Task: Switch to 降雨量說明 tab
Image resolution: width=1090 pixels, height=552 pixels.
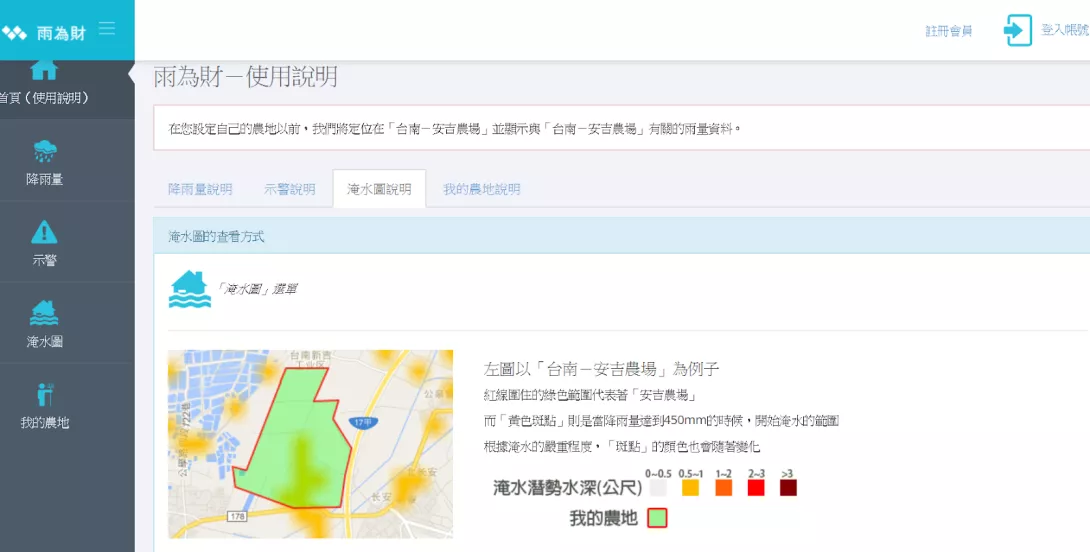Action: (x=200, y=189)
